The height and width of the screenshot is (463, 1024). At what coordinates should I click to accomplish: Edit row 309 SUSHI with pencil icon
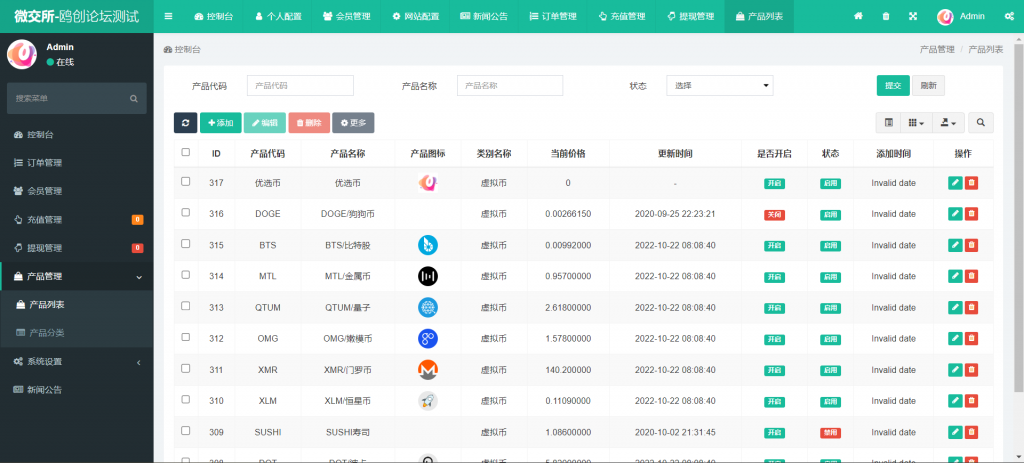click(955, 432)
